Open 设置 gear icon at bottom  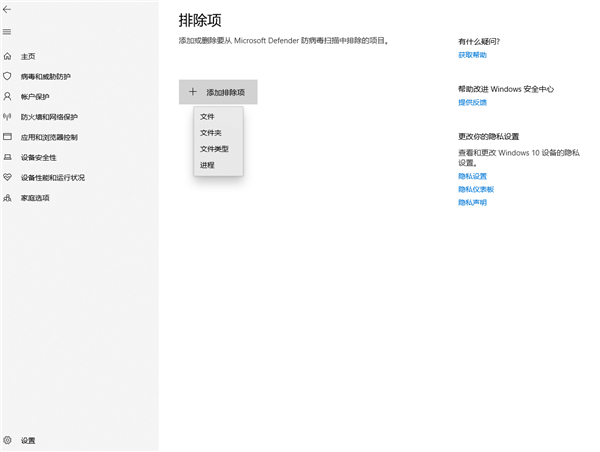(x=8, y=440)
